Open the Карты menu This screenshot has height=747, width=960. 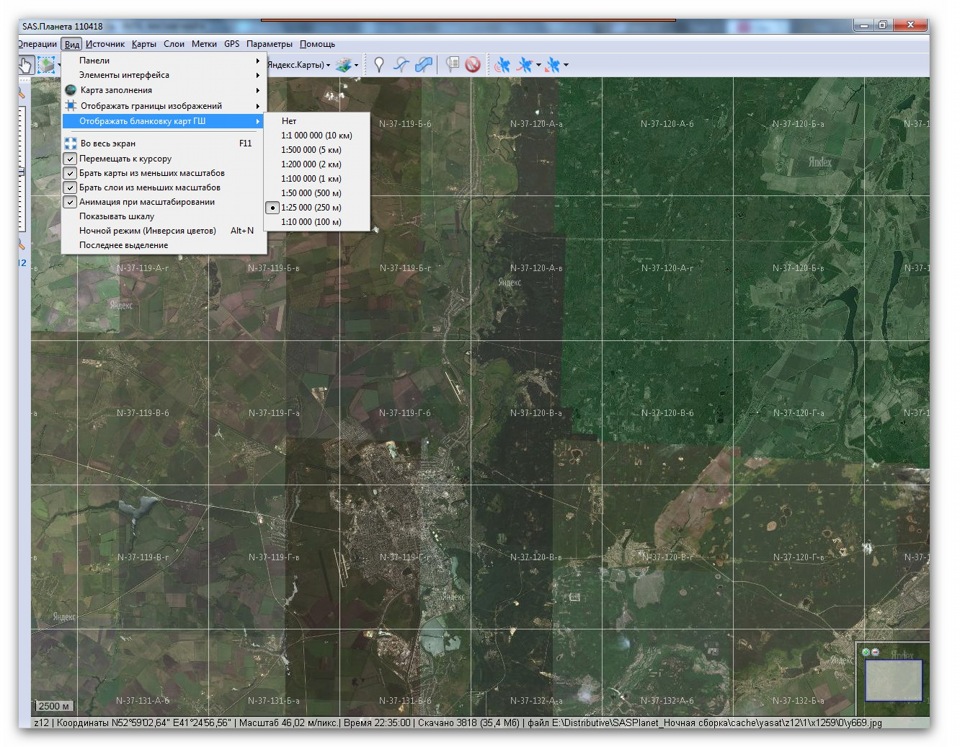[x=144, y=44]
